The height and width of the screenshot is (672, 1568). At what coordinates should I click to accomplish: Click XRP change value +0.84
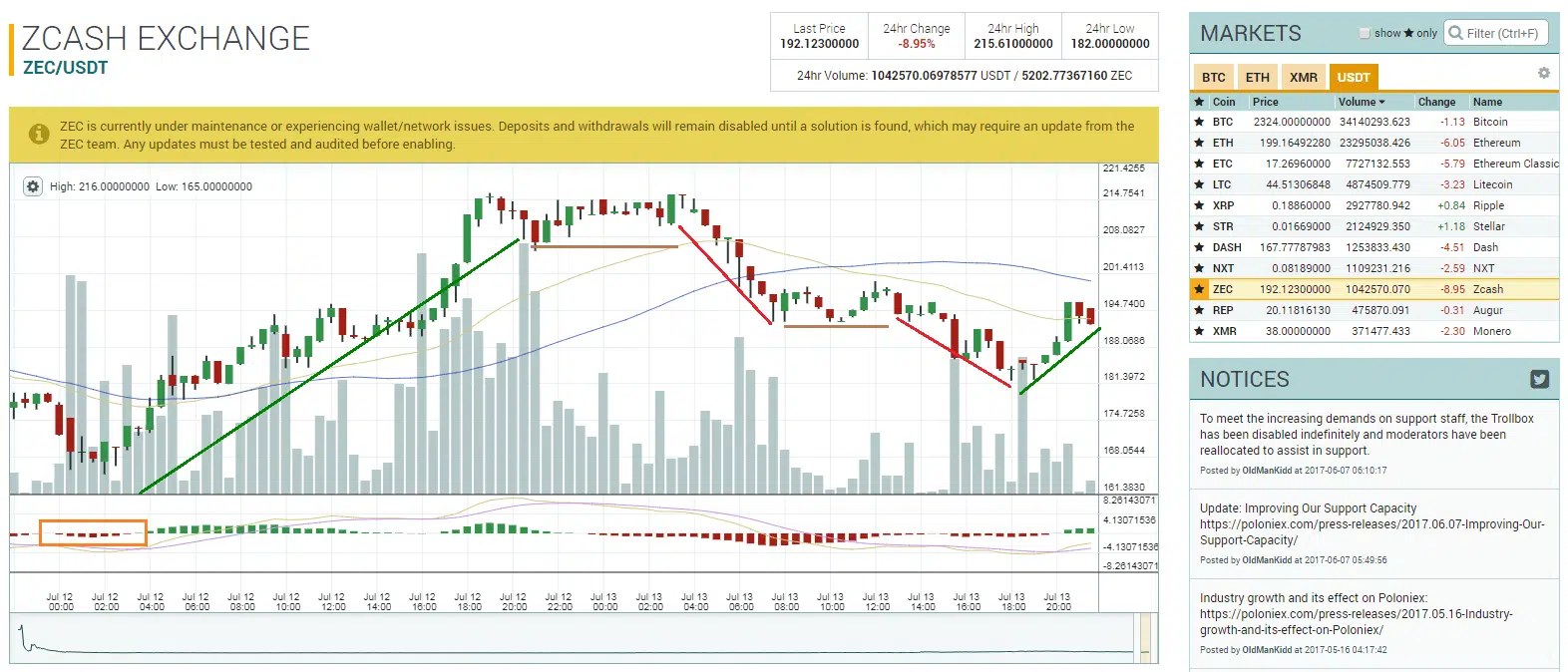1451,205
